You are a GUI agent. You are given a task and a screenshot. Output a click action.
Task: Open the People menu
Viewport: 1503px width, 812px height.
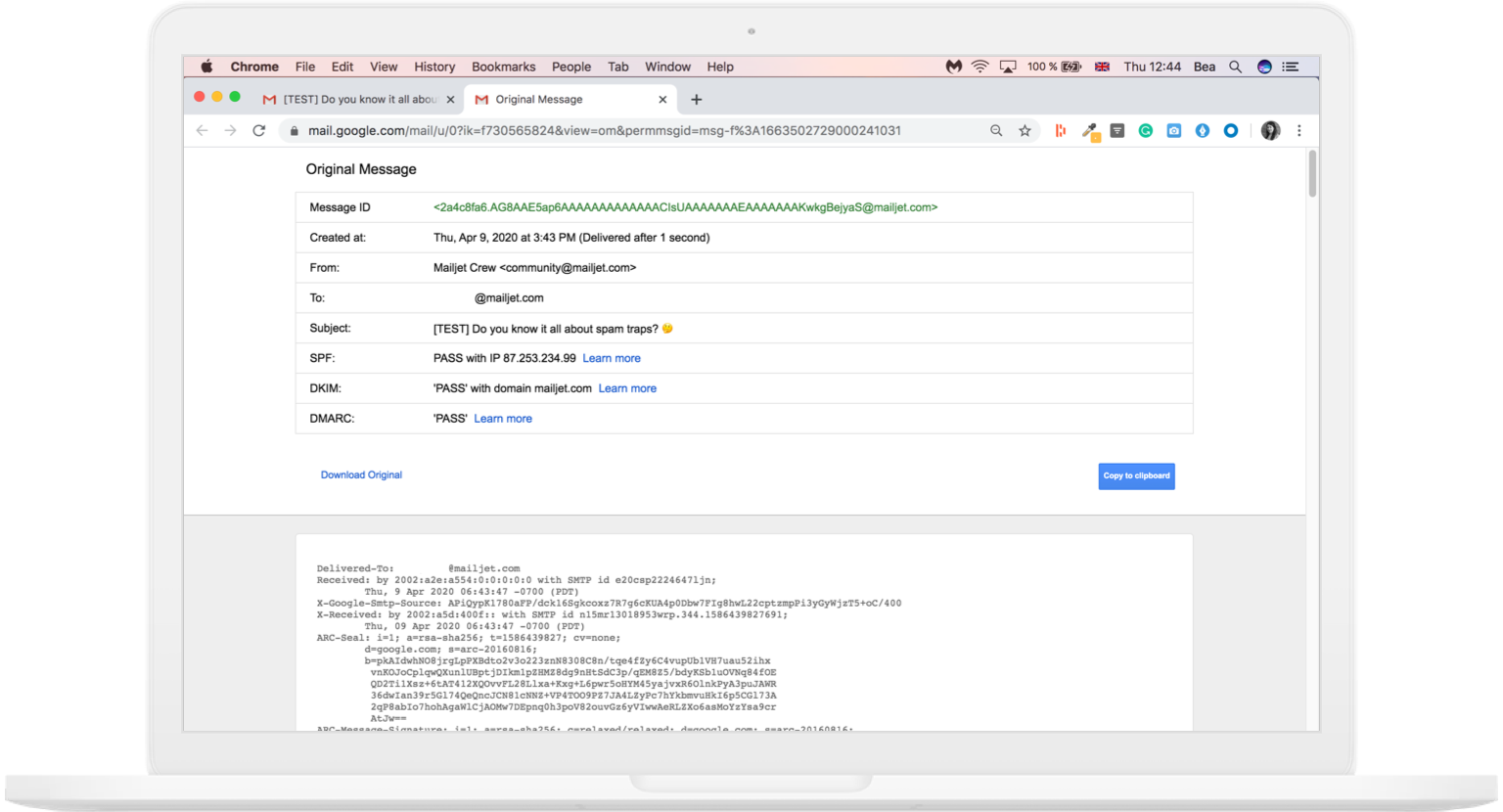571,67
